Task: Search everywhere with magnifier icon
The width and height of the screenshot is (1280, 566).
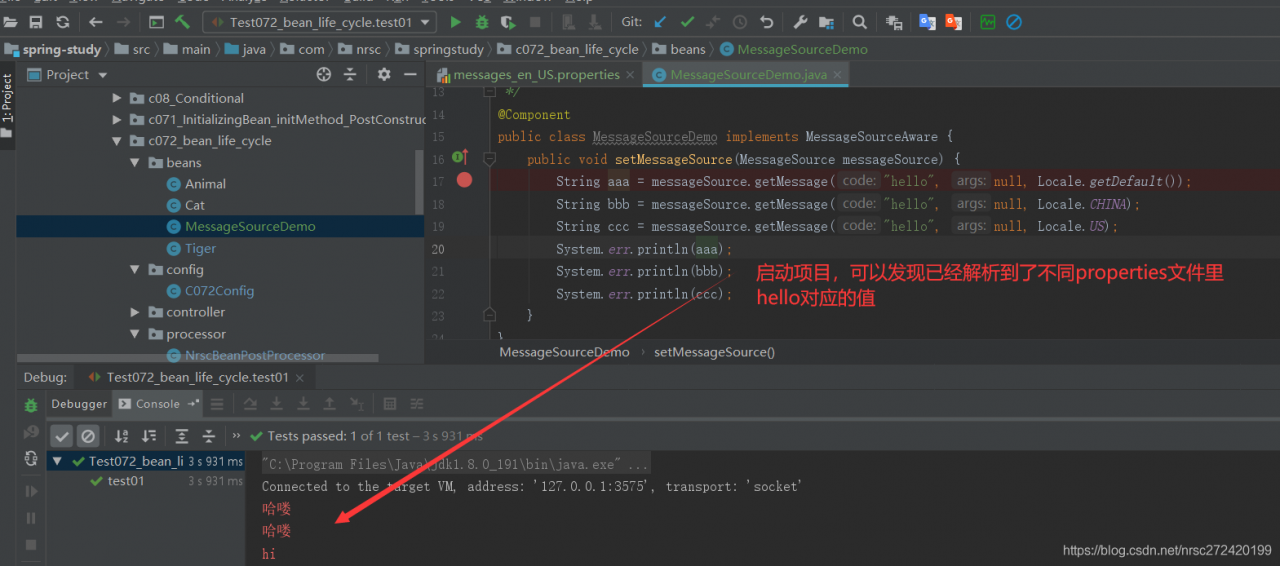Action: click(x=860, y=21)
